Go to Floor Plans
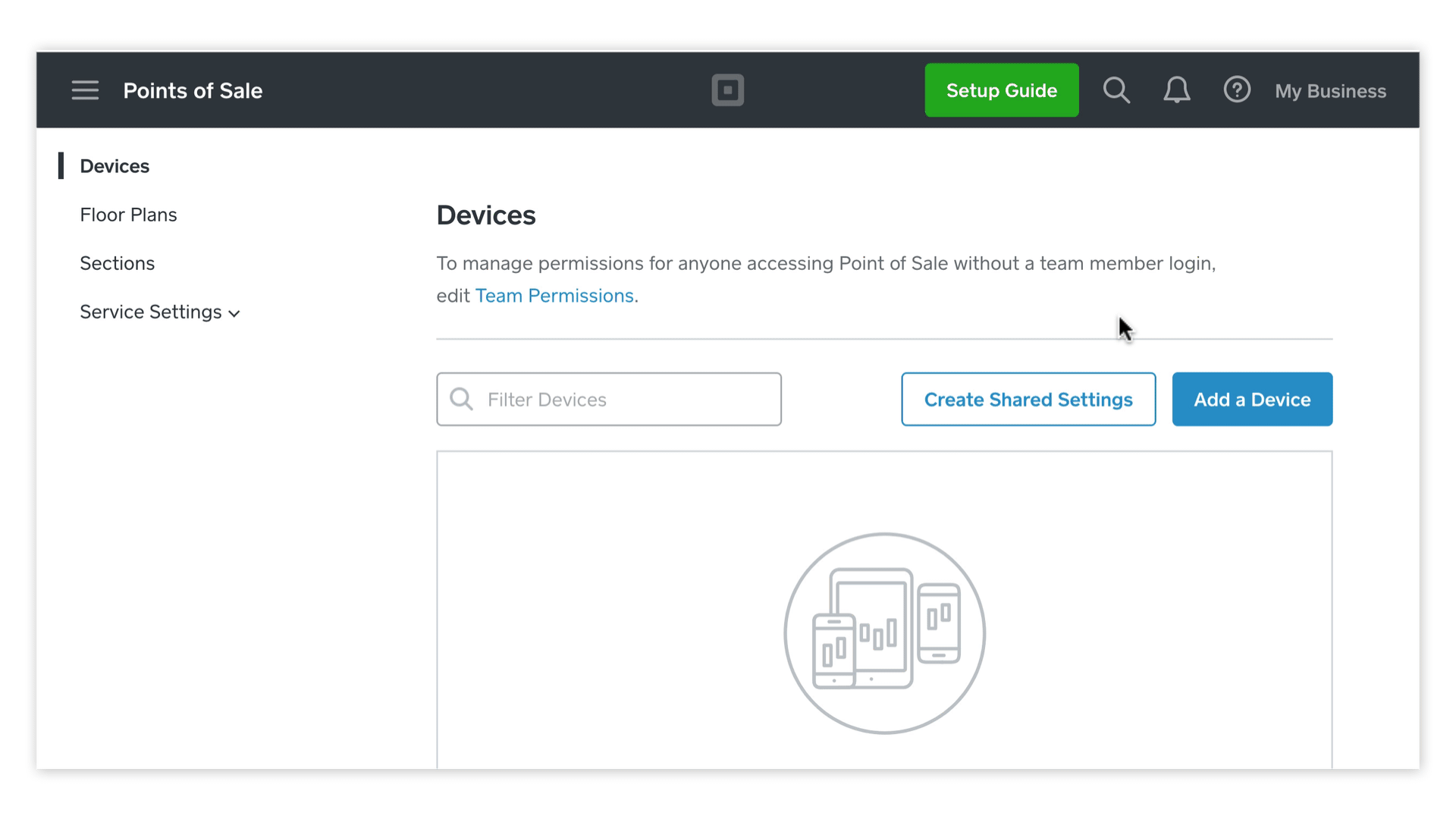The height and width of the screenshot is (819, 1456). tap(128, 215)
